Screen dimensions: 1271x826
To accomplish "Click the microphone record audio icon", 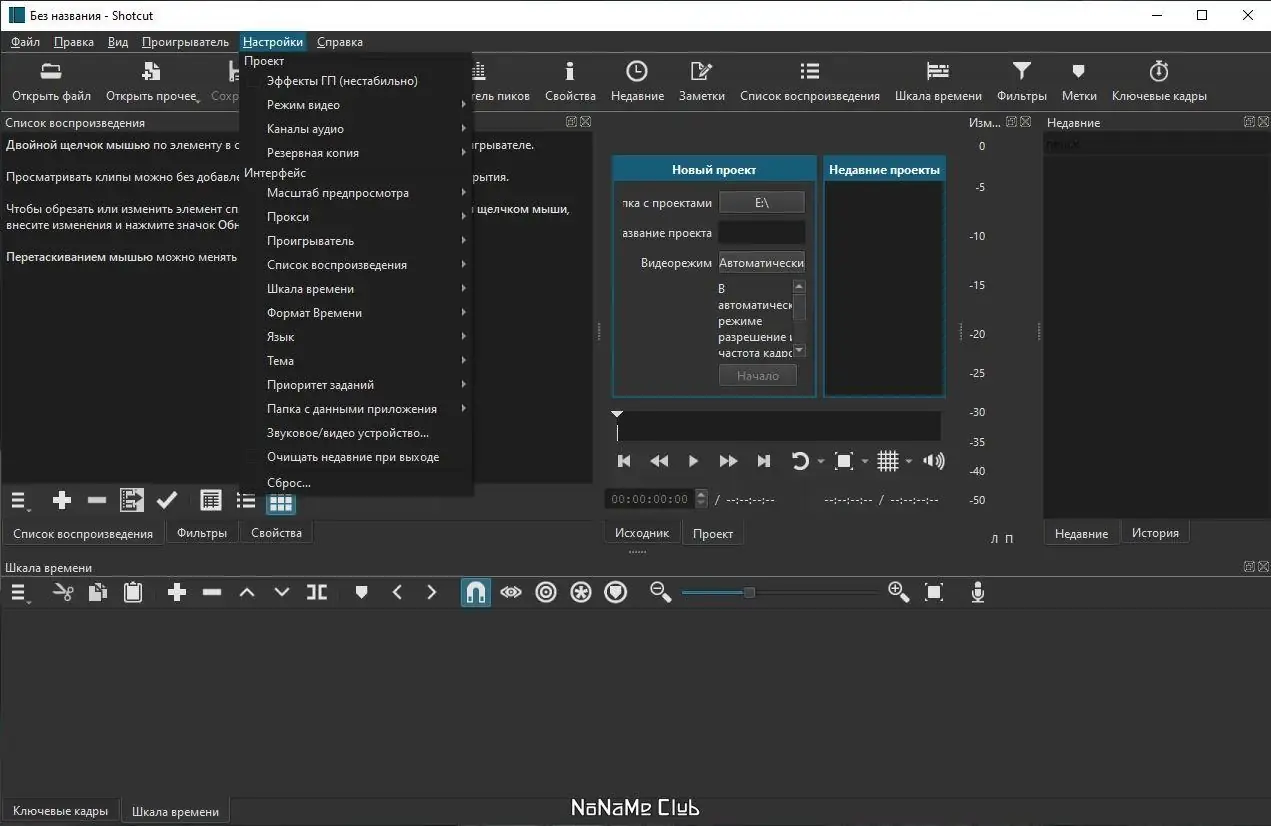I will 978,593.
